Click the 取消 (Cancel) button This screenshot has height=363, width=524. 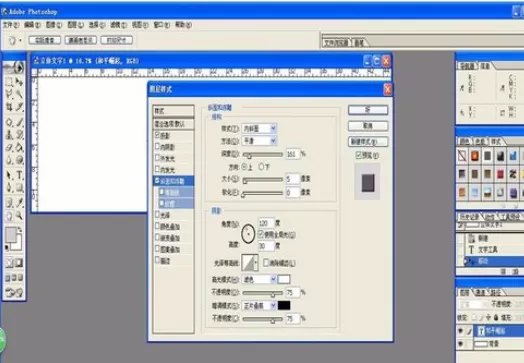(368, 126)
